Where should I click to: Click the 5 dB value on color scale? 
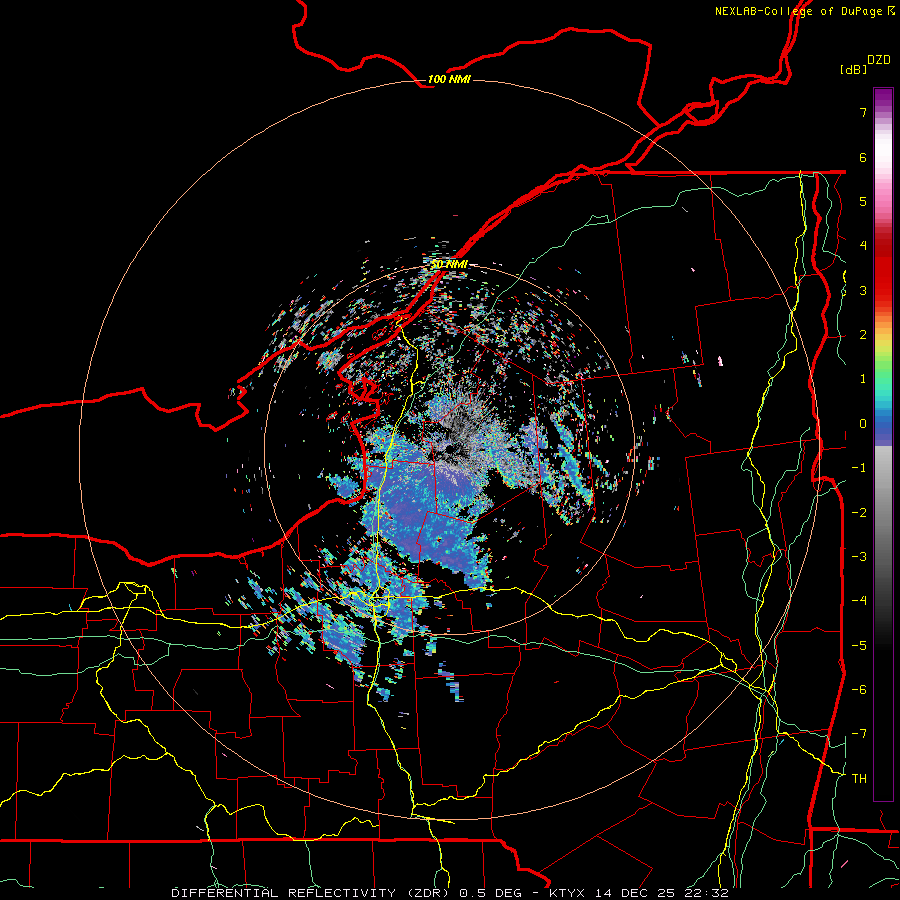[863, 201]
